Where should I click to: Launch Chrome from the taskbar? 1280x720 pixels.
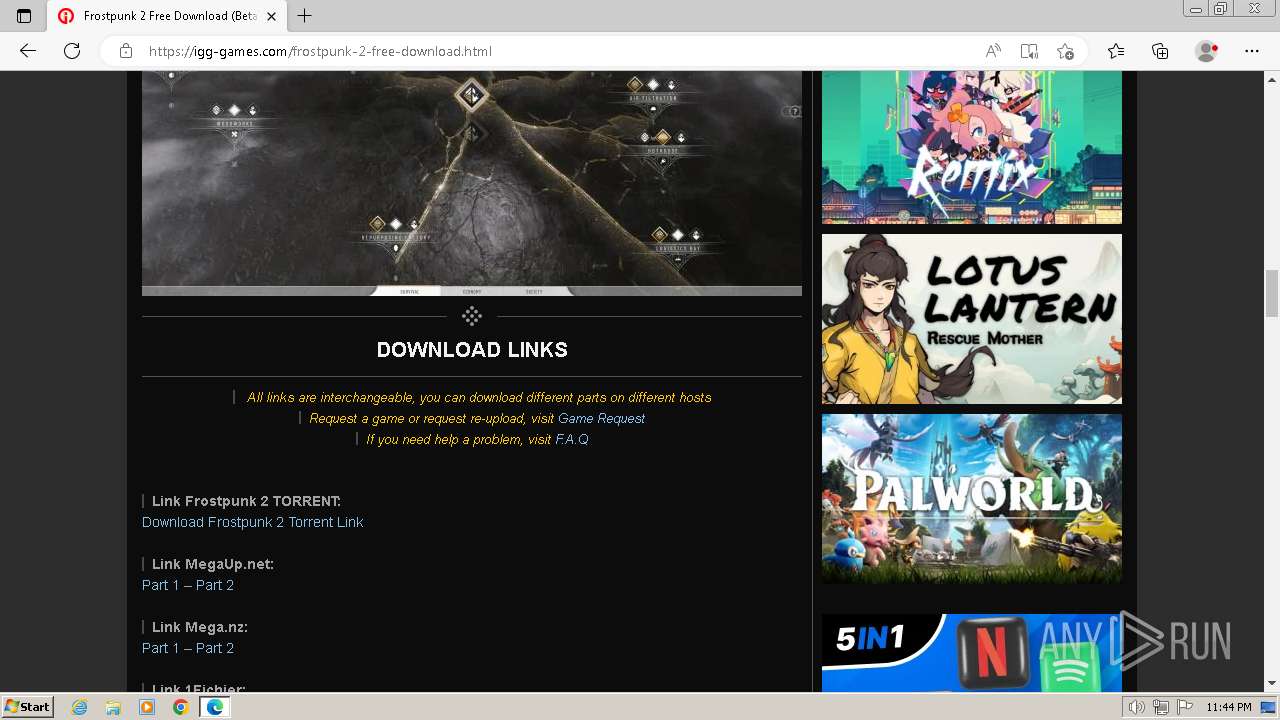(180, 707)
